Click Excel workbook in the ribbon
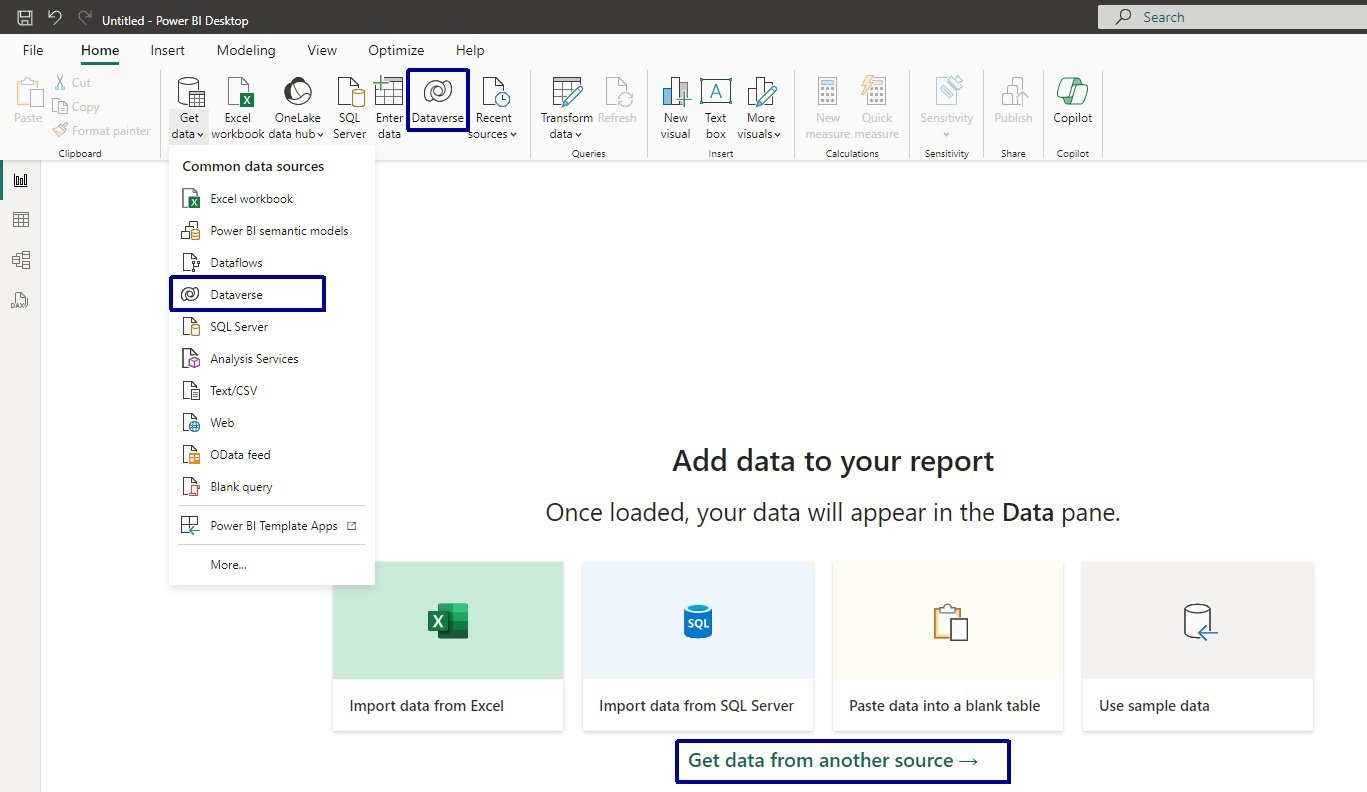Image resolution: width=1367 pixels, height=792 pixels. 238,108
